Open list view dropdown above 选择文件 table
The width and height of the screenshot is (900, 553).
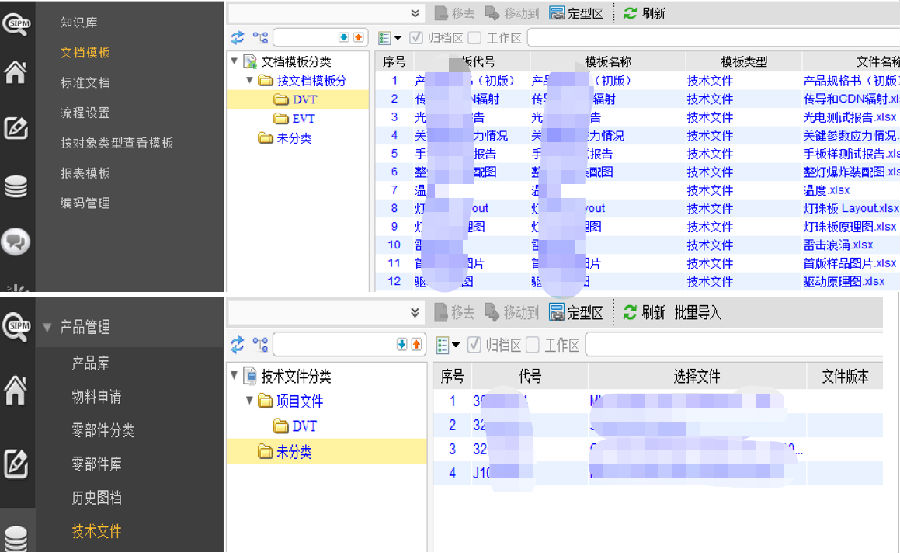[448, 345]
